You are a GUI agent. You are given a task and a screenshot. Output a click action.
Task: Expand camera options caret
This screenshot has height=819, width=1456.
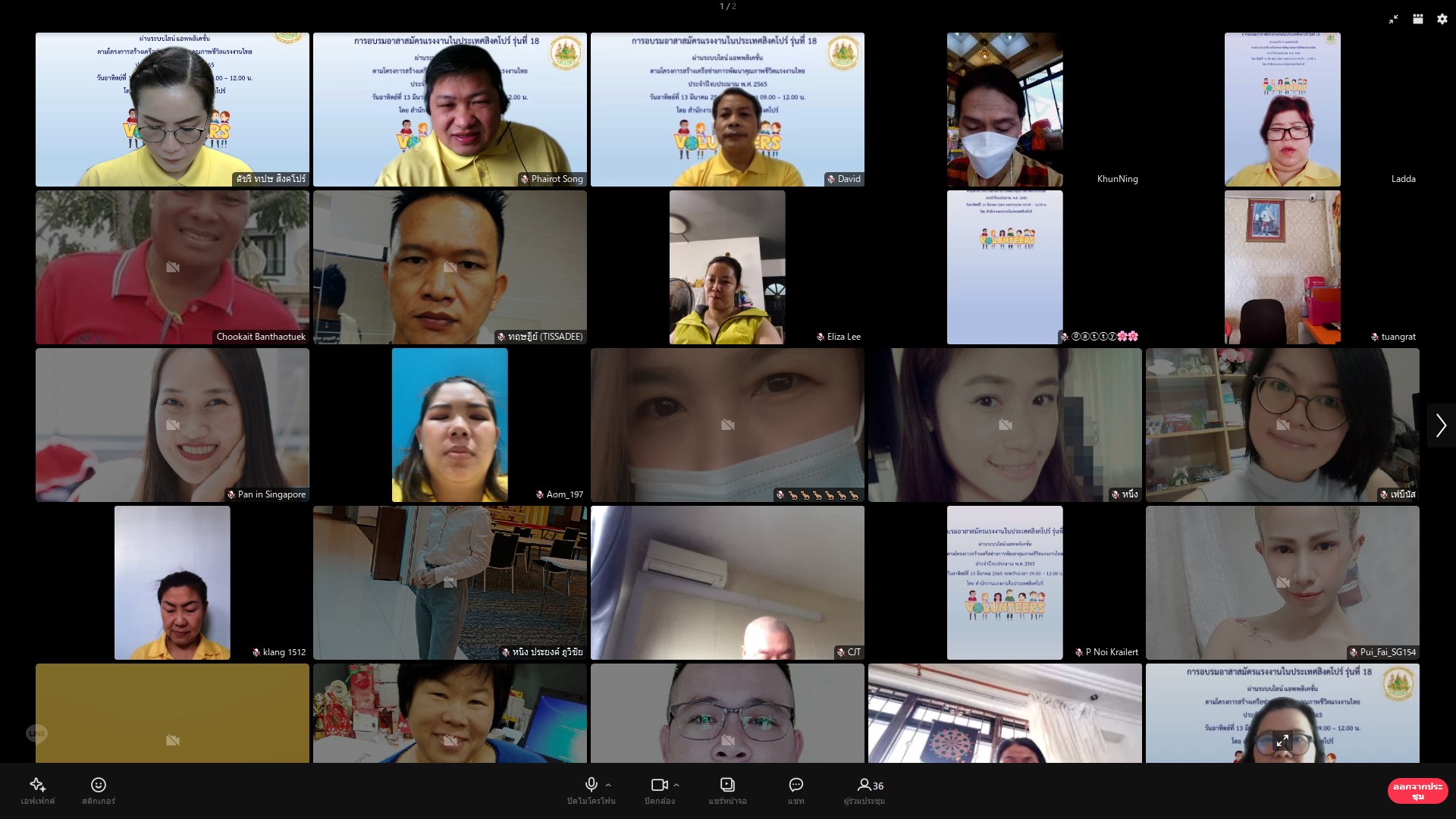pyautogui.click(x=676, y=785)
